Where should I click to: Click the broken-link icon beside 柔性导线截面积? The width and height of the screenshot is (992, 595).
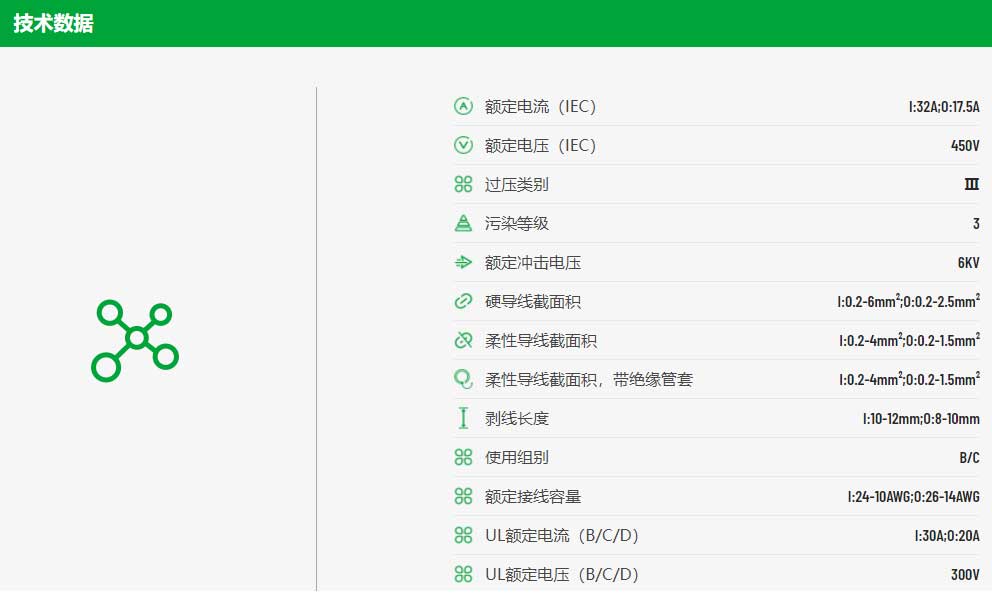pyautogui.click(x=463, y=341)
